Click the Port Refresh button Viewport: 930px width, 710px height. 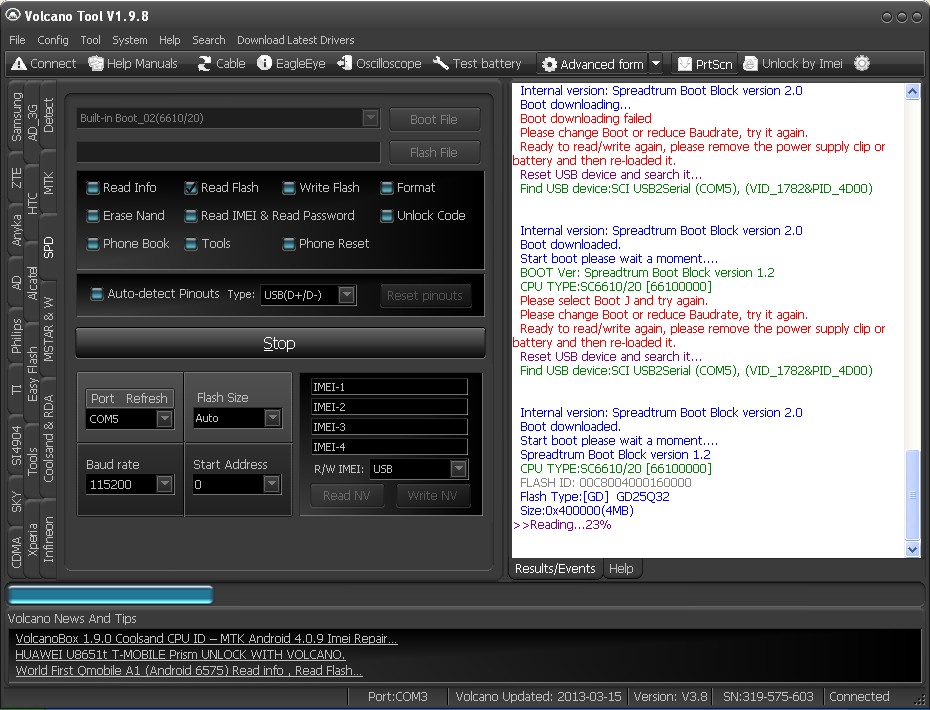(x=129, y=398)
